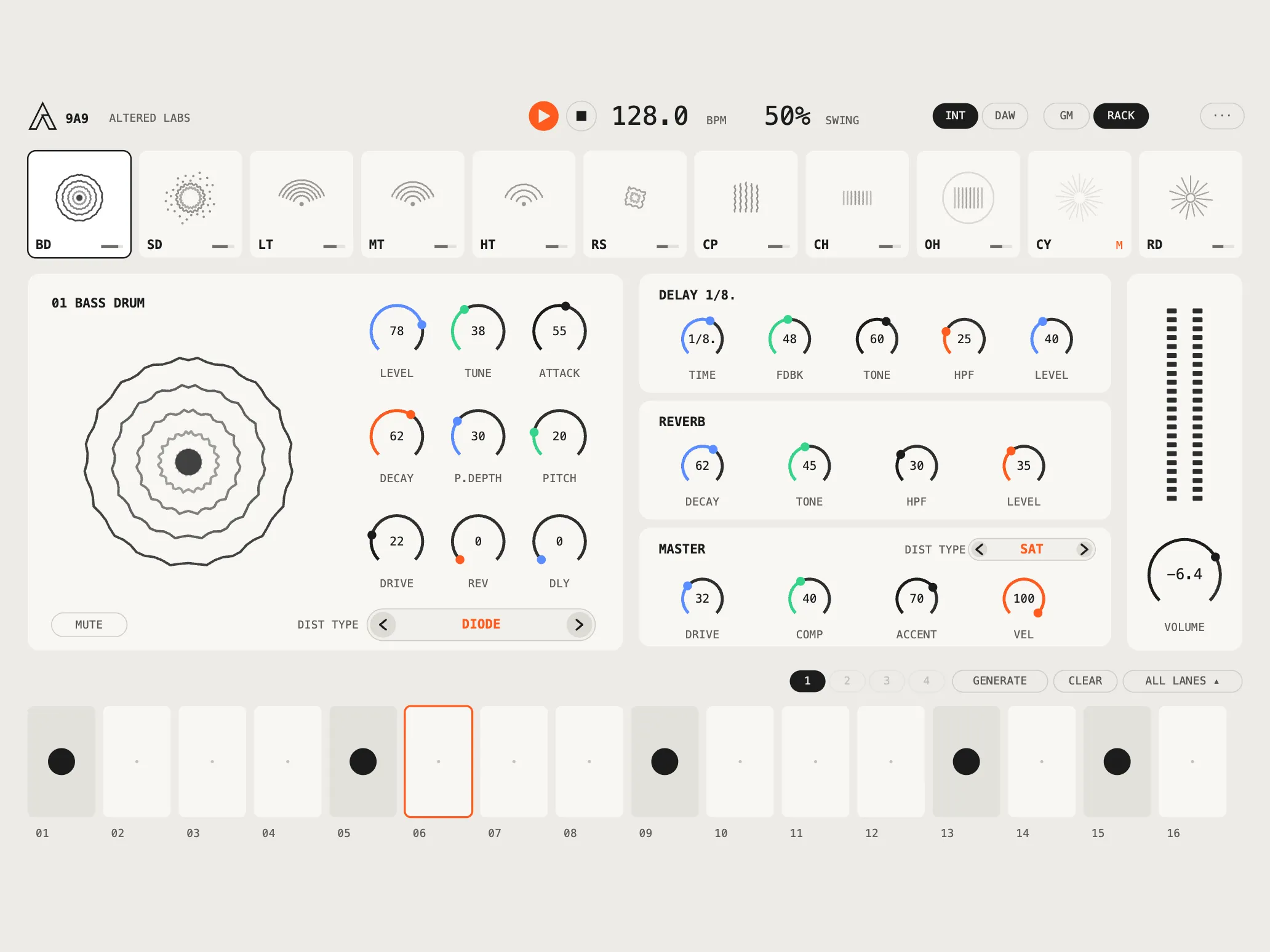1270x952 pixels.
Task: Select the OH open hat pad
Action: pyautogui.click(x=968, y=204)
